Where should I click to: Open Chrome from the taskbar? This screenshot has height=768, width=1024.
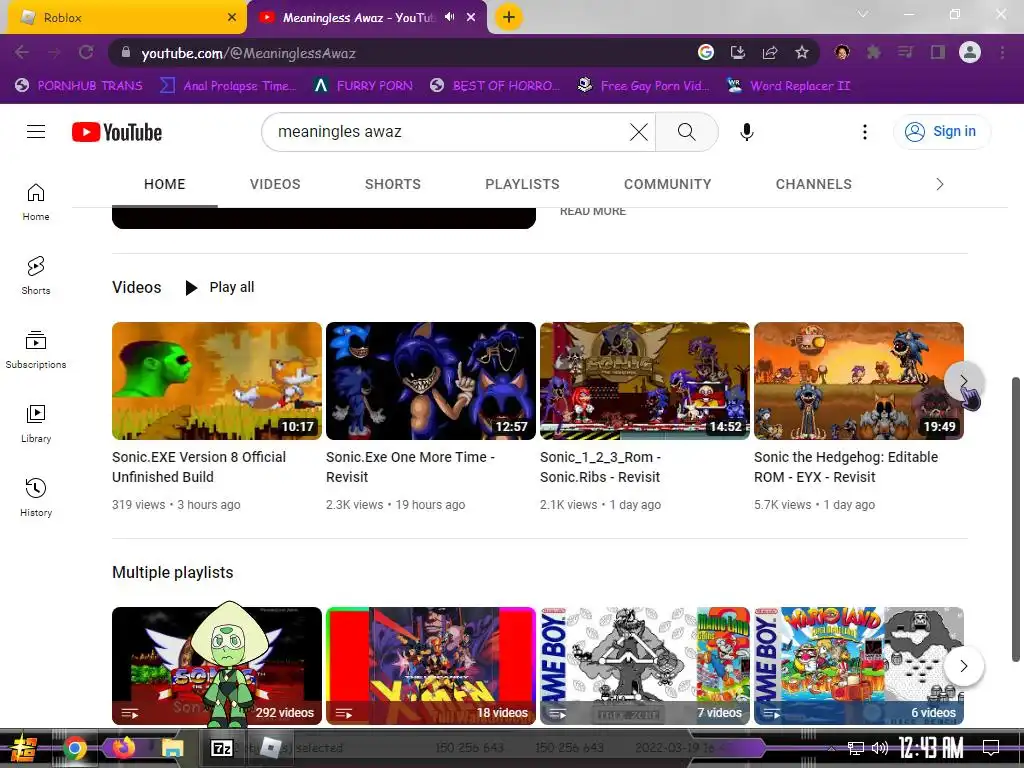(74, 748)
